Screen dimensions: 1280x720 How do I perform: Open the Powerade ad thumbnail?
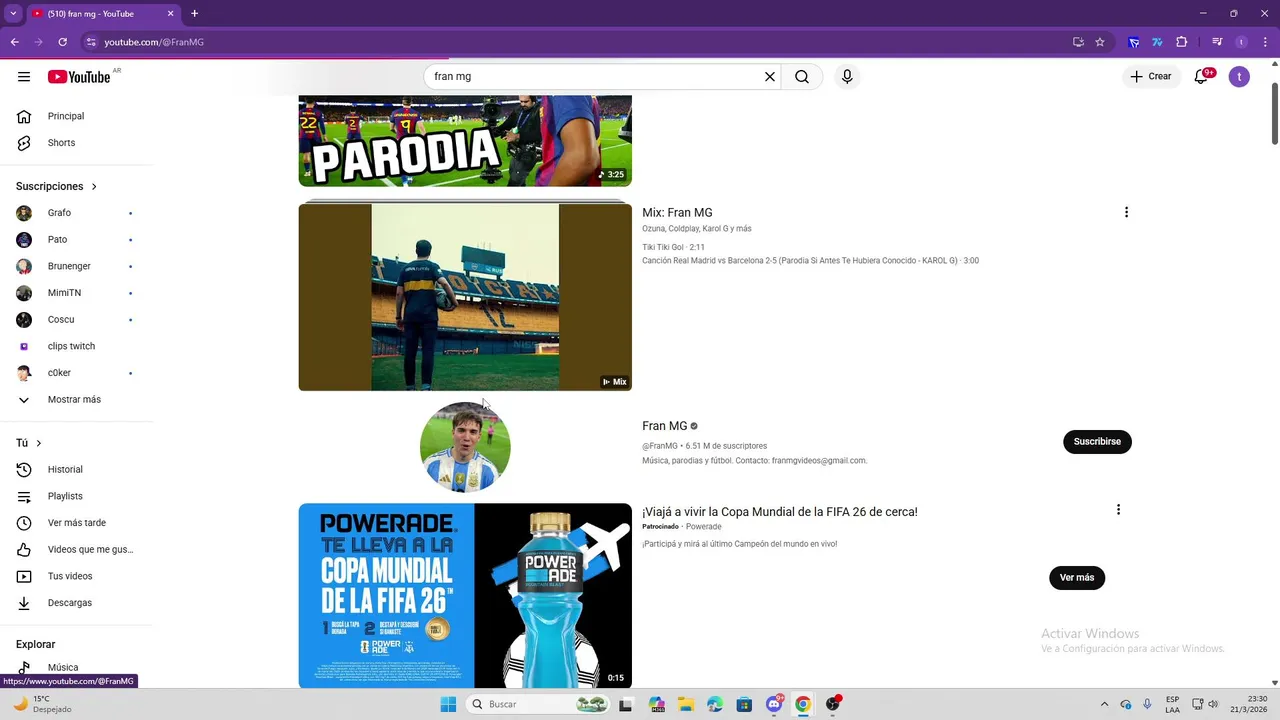pos(465,596)
